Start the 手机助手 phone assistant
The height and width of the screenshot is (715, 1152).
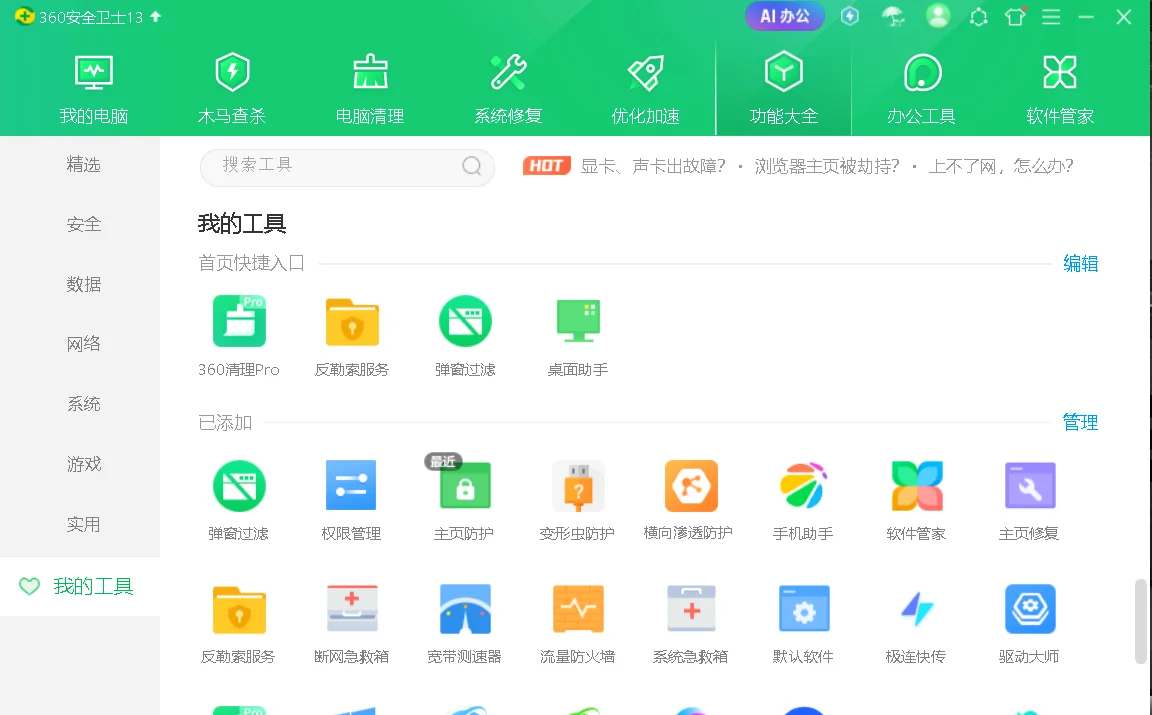point(804,497)
